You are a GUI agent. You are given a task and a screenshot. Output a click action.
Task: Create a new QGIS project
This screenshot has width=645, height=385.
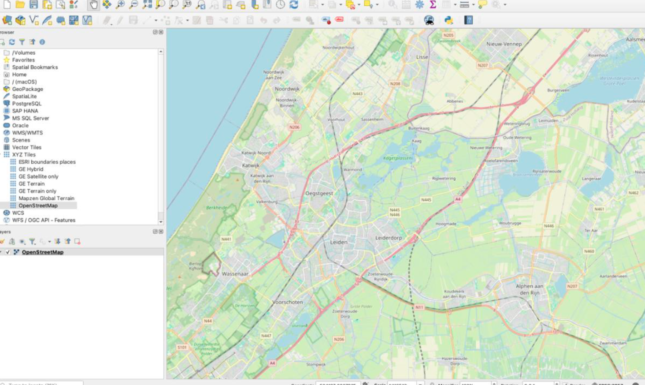tap(7, 5)
